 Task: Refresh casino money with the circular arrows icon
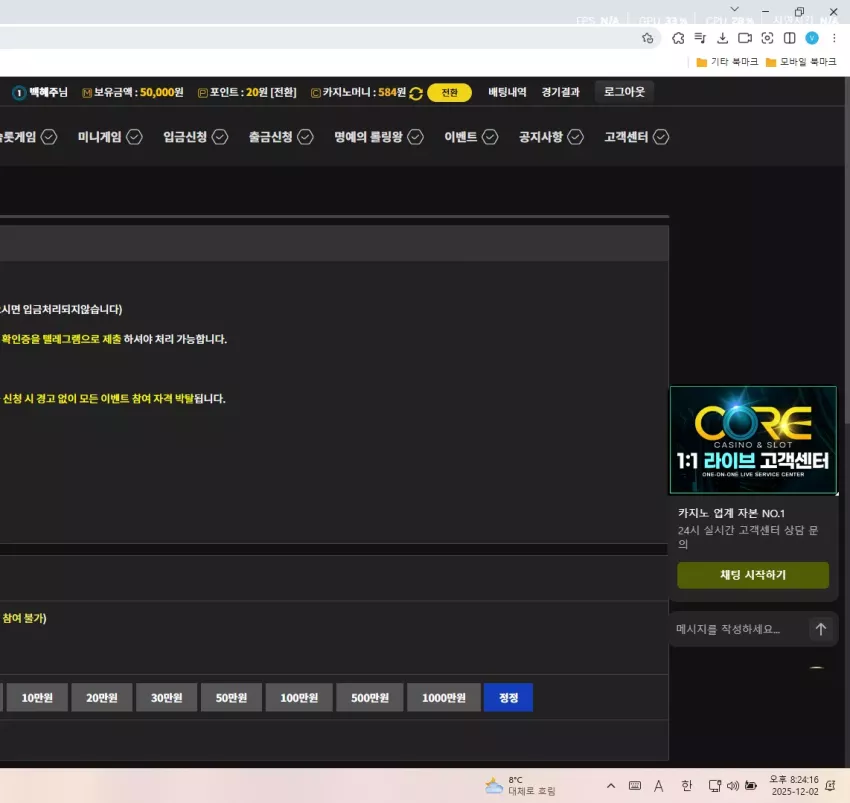tap(416, 93)
